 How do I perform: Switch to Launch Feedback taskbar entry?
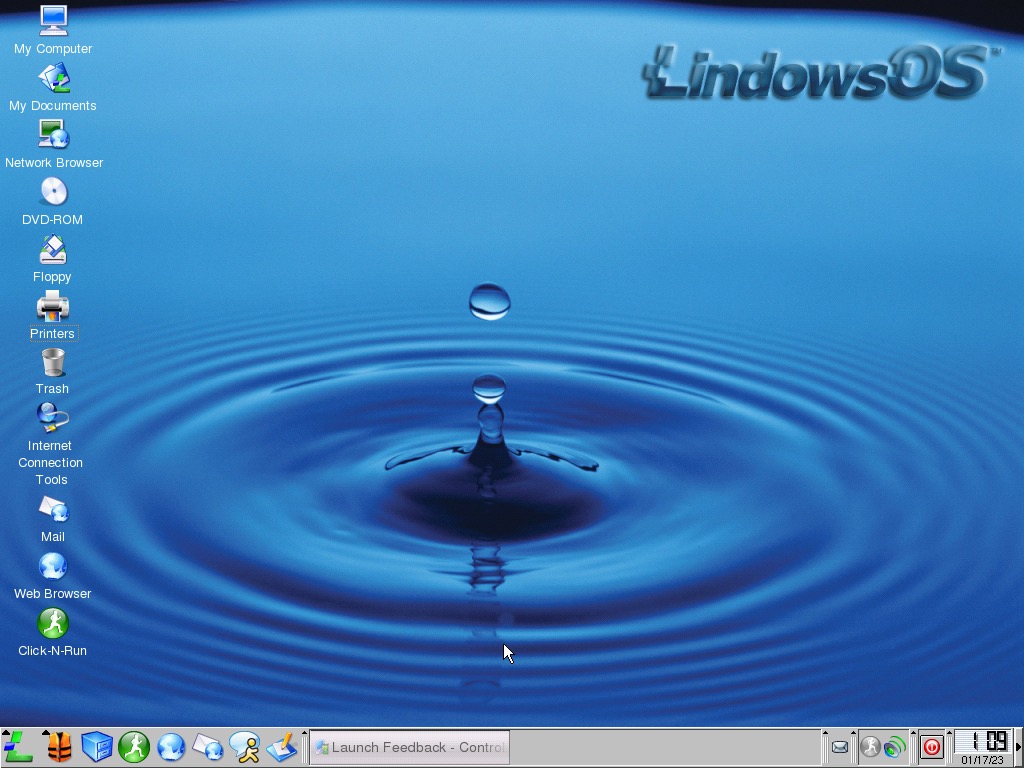410,747
